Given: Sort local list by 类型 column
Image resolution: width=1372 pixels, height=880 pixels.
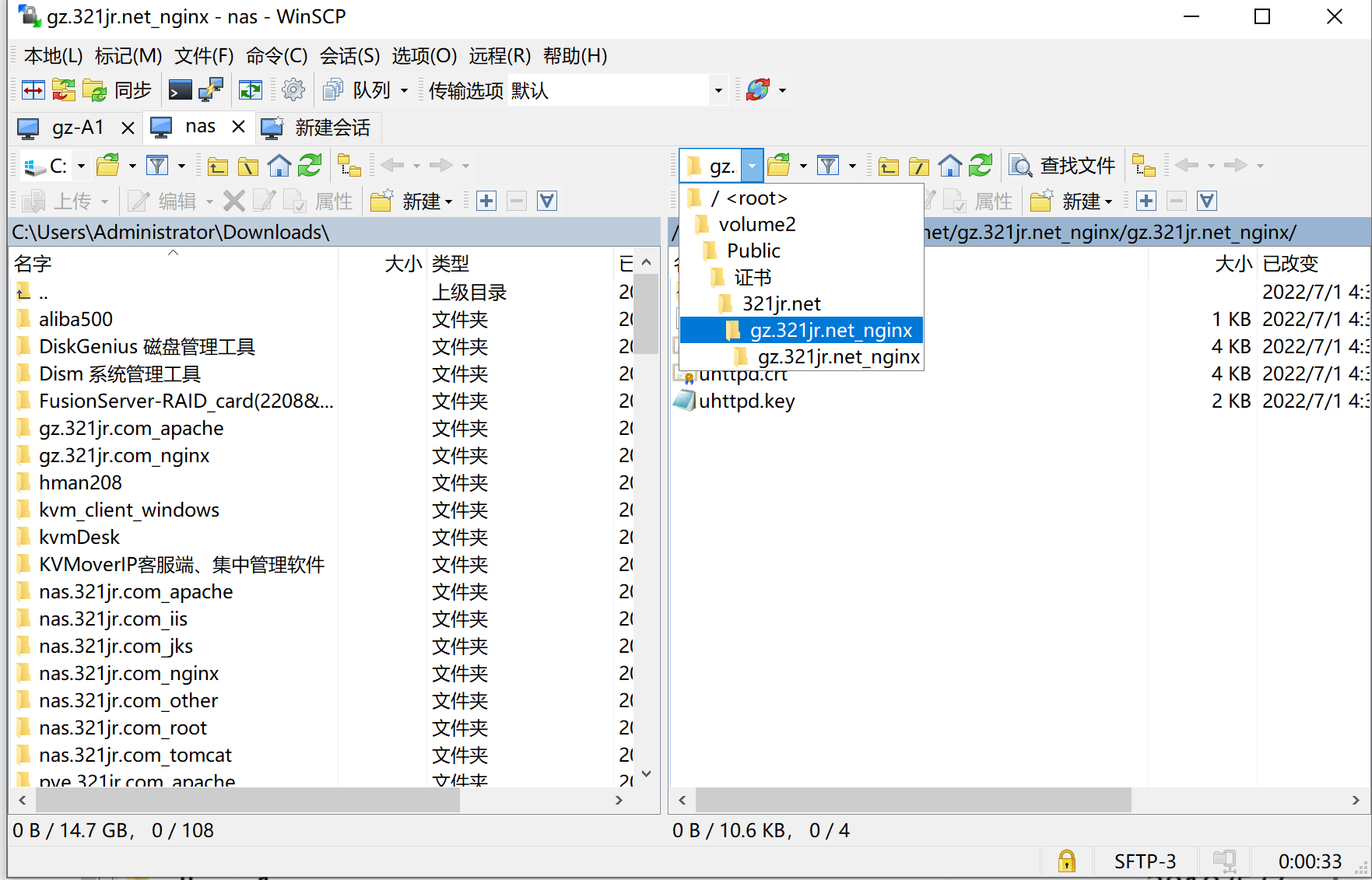Looking at the screenshot, I should (521, 264).
